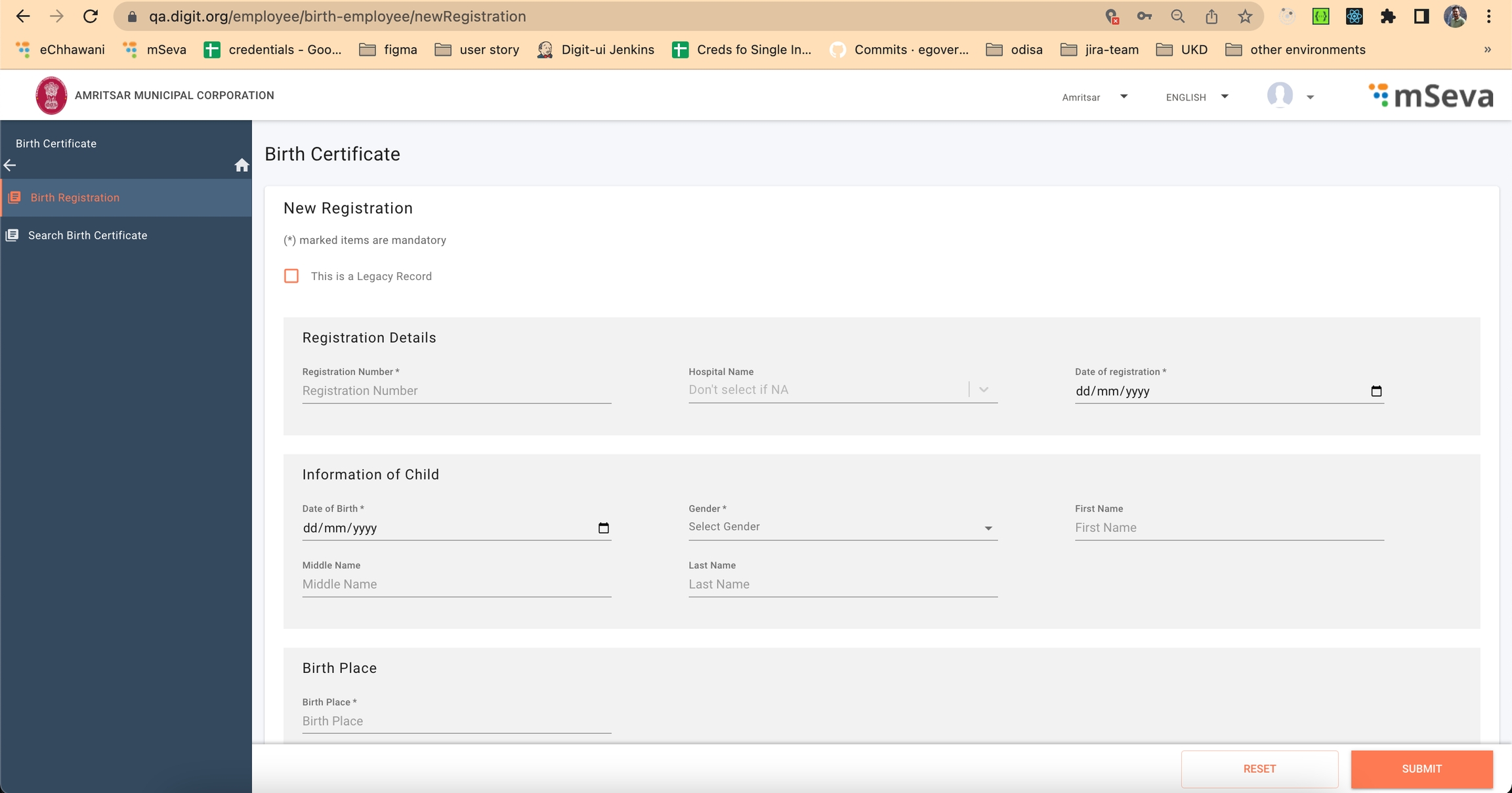Open the Select Gender dropdown
1512x793 pixels.
click(x=843, y=527)
